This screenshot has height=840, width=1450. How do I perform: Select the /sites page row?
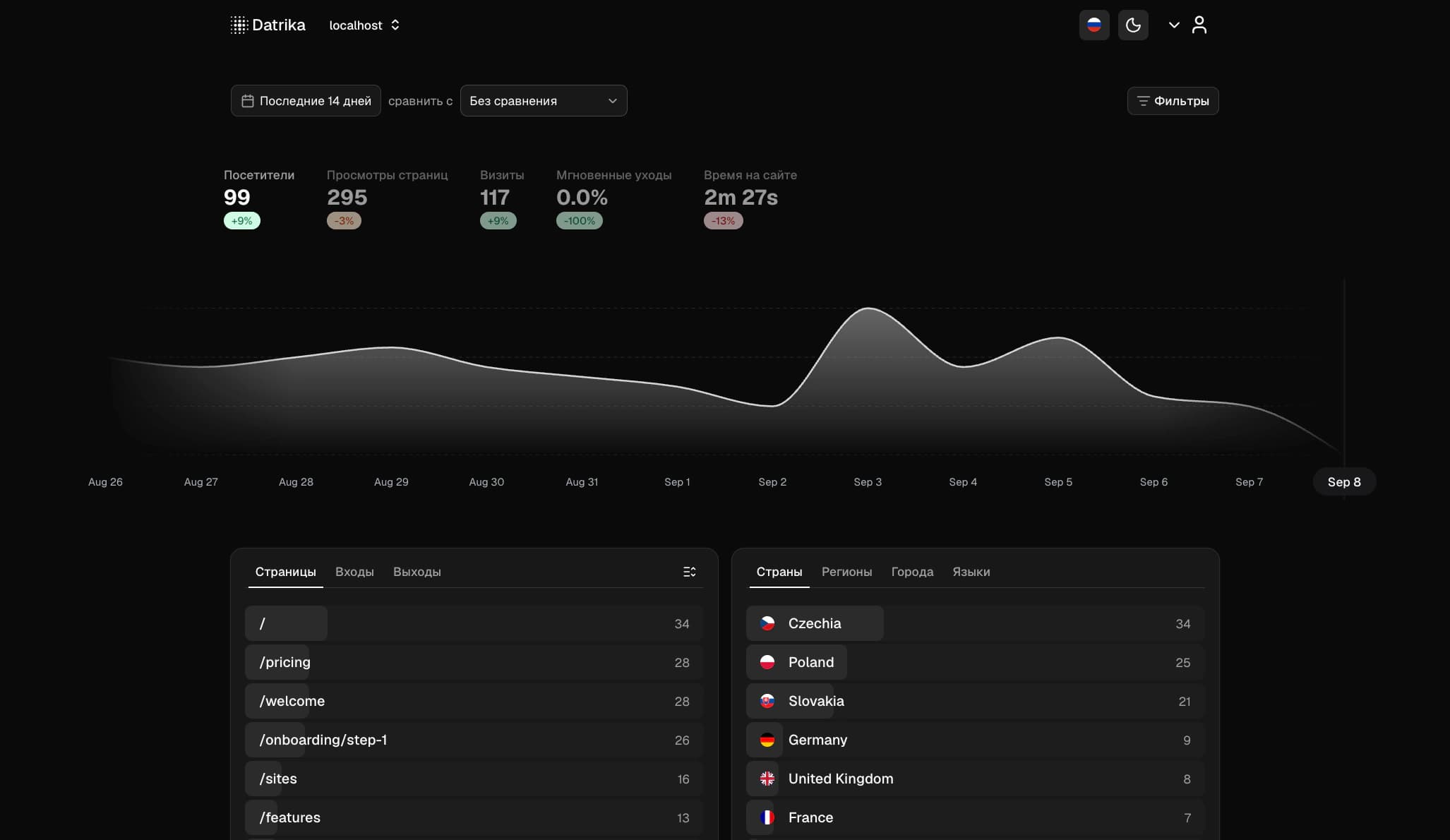(x=474, y=779)
